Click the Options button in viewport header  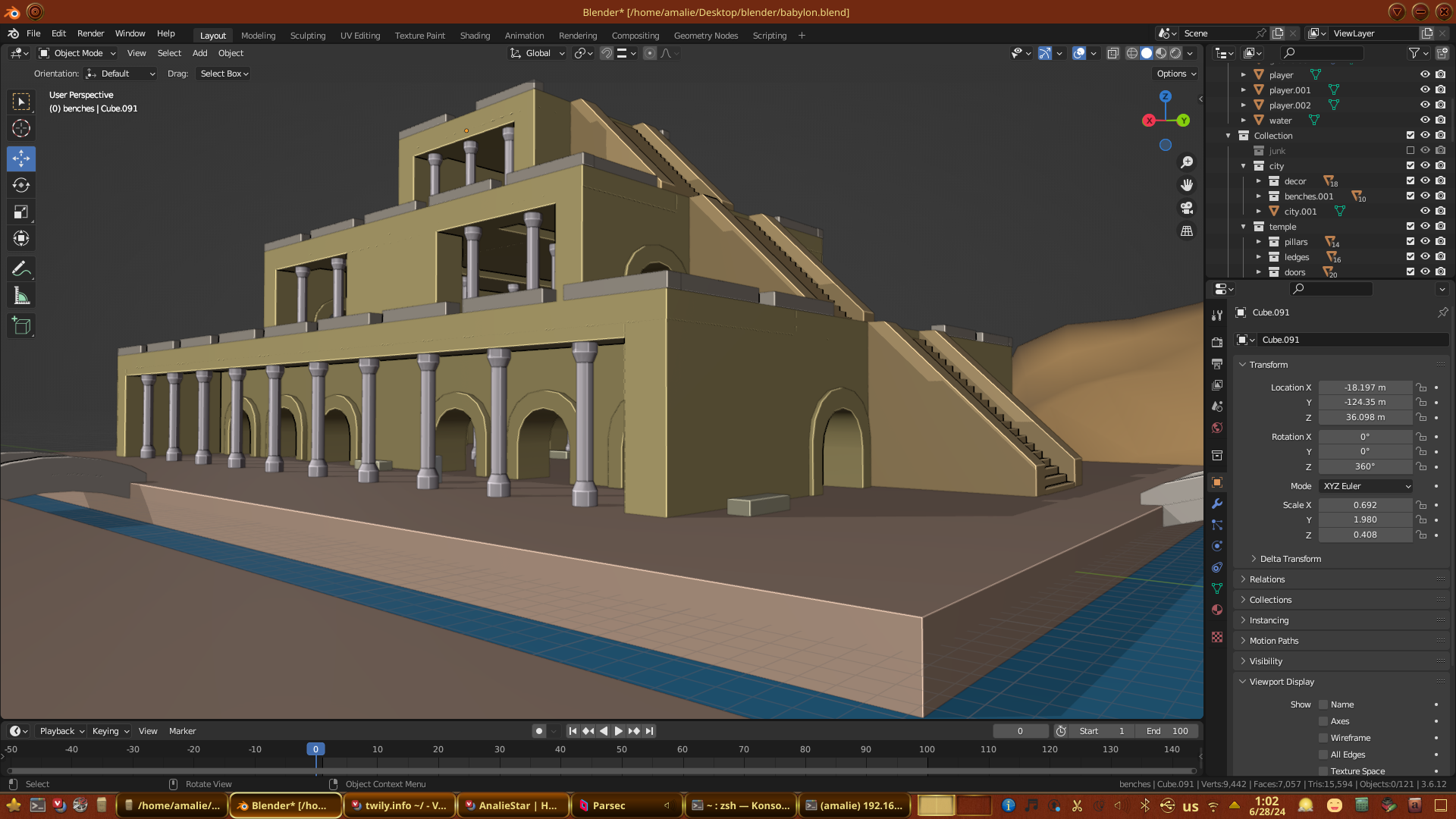coord(1176,74)
